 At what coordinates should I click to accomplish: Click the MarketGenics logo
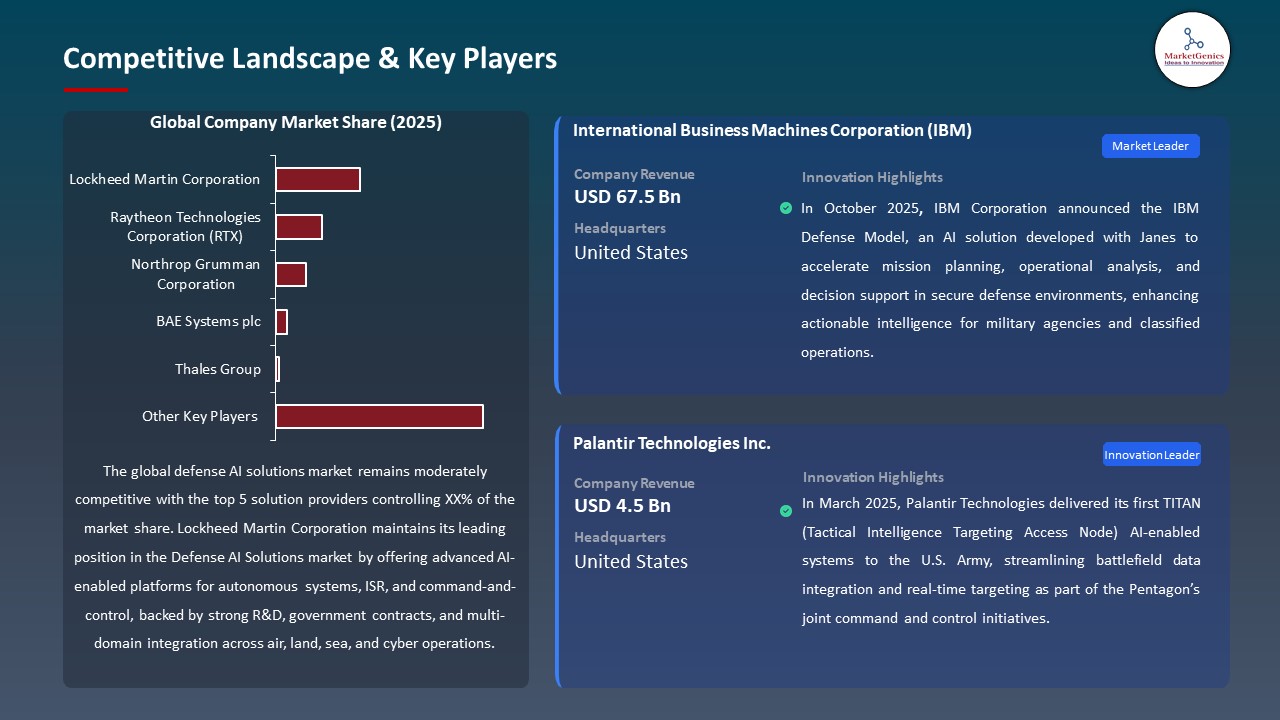[x=1192, y=50]
